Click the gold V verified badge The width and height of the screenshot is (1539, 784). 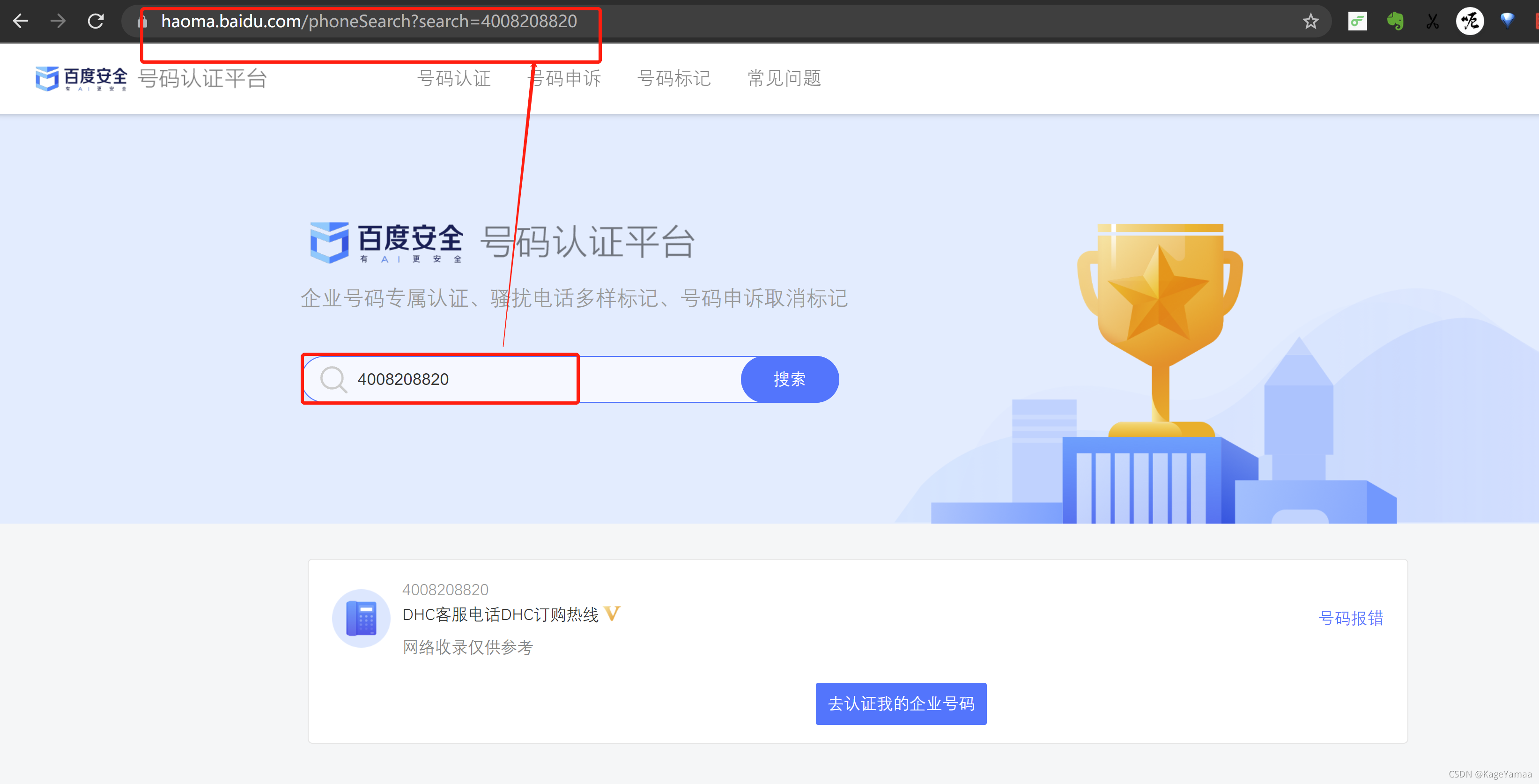click(612, 613)
